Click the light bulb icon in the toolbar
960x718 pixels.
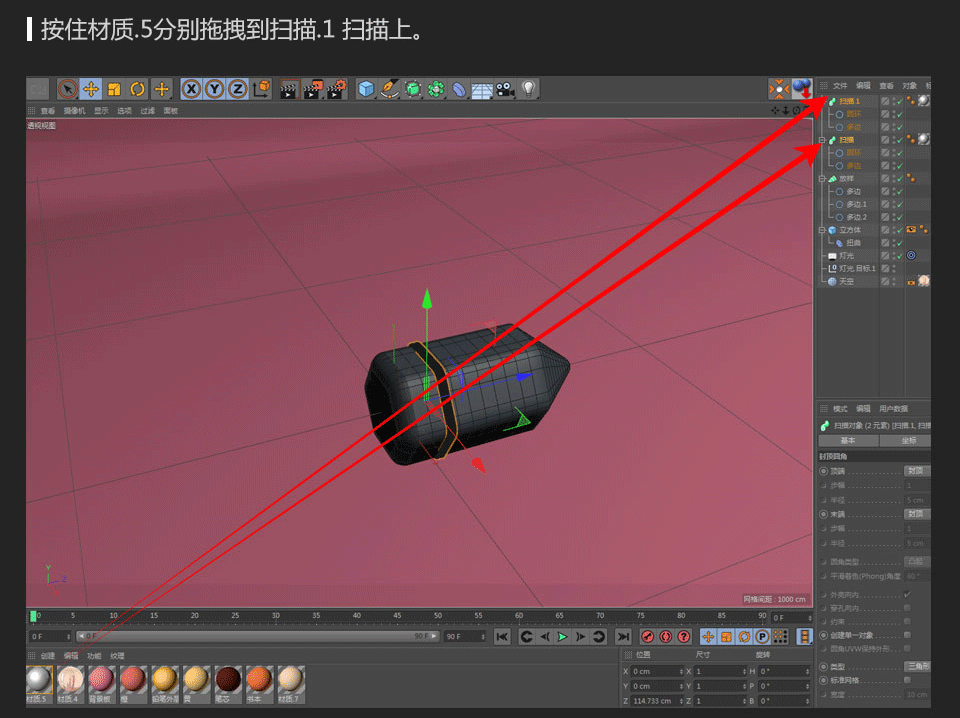529,88
